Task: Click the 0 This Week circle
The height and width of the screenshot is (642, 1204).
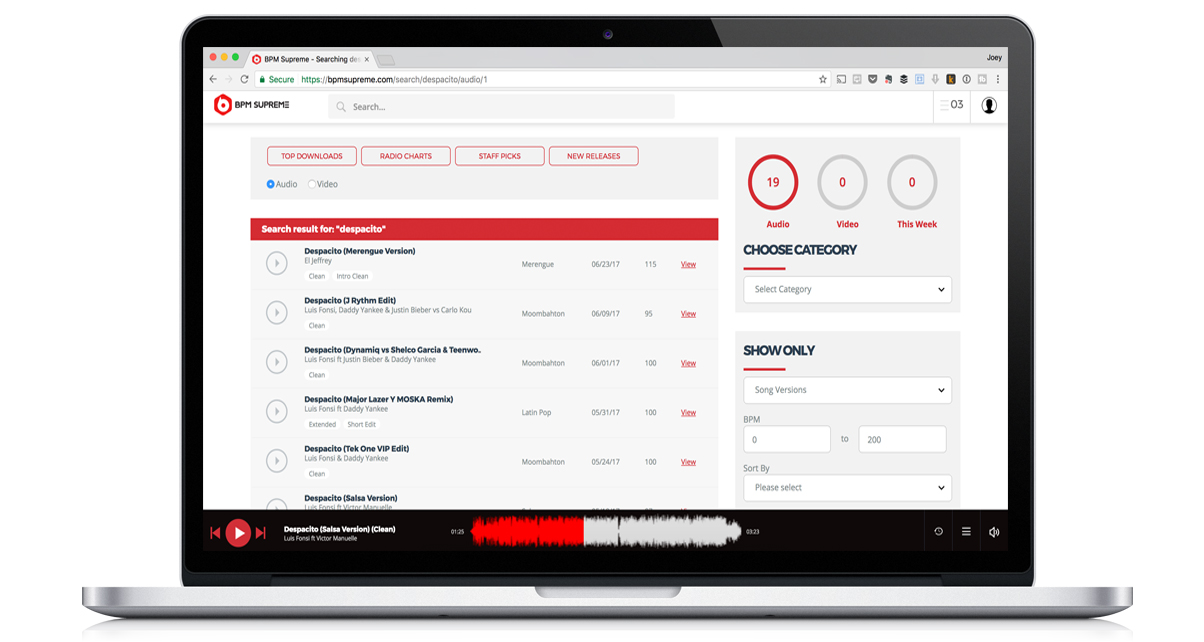Action: 912,182
